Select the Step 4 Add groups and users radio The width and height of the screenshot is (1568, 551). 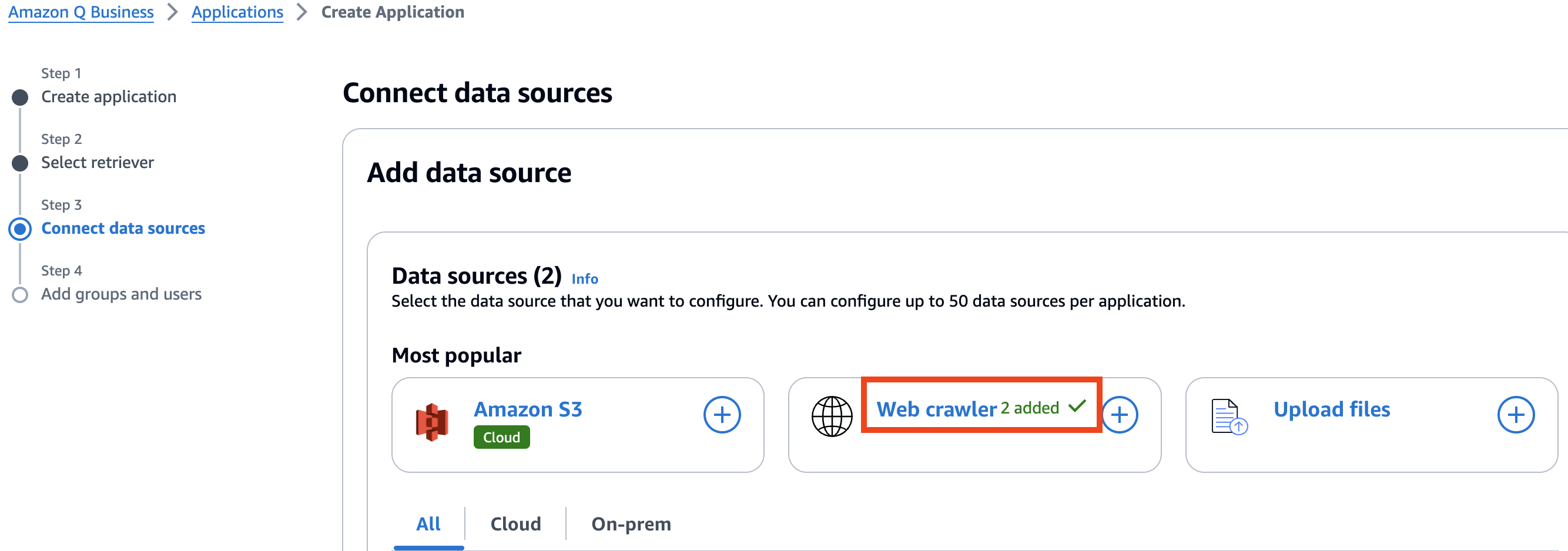tap(20, 294)
